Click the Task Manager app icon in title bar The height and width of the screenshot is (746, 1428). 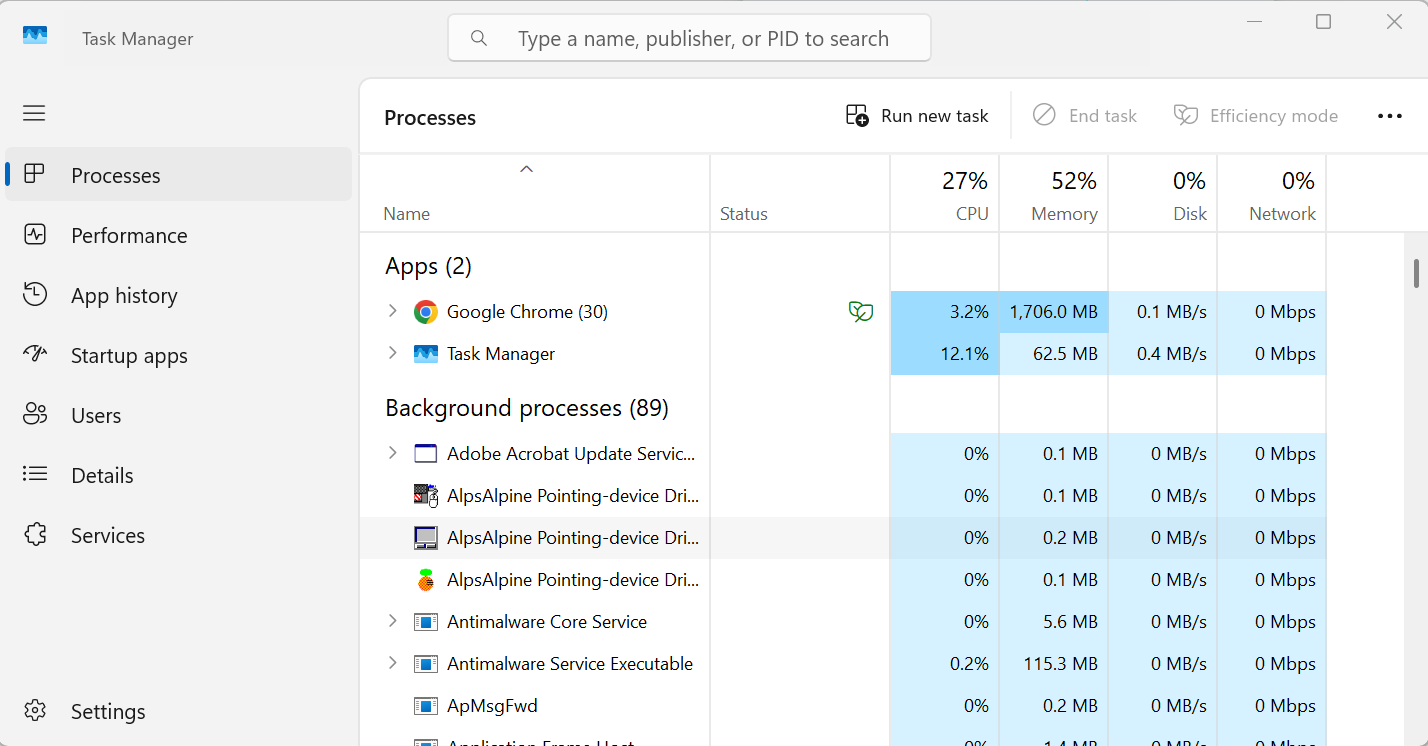[35, 35]
